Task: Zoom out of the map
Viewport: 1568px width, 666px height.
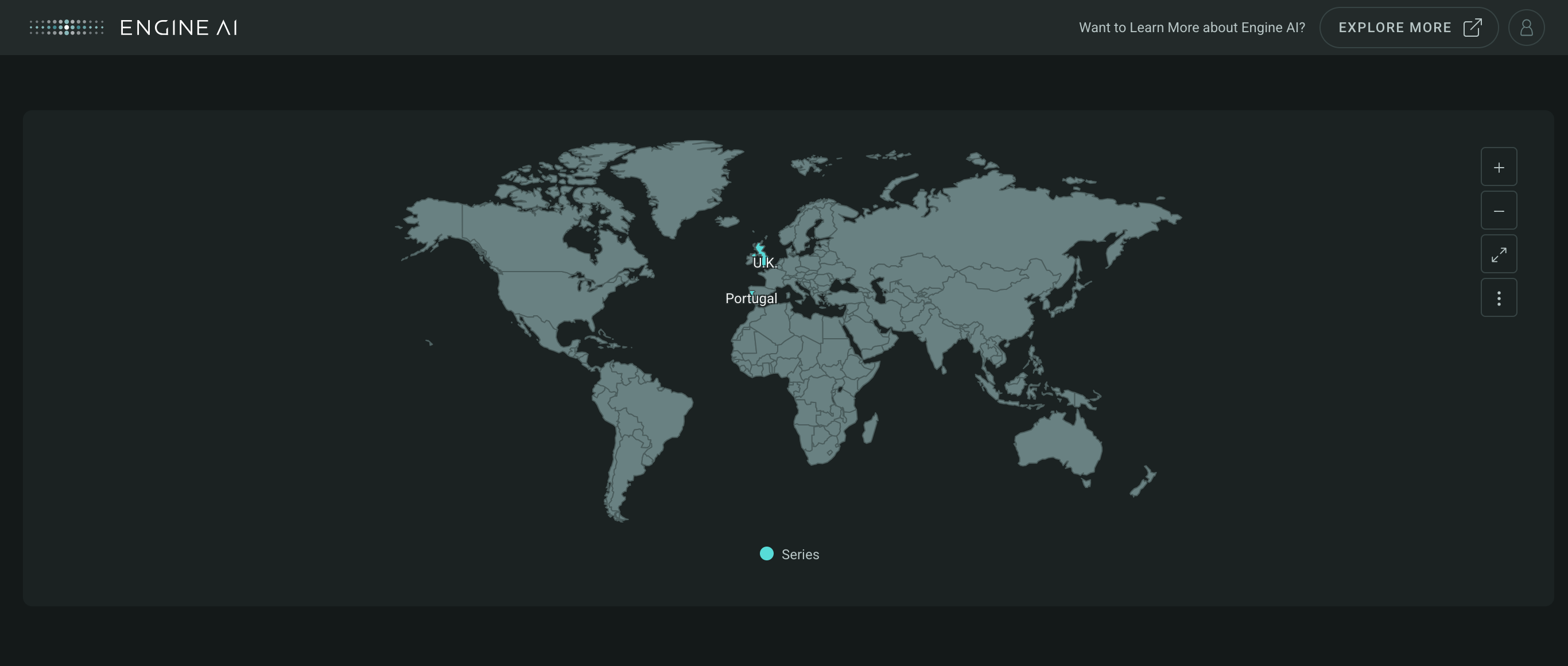Action: pyautogui.click(x=1499, y=211)
